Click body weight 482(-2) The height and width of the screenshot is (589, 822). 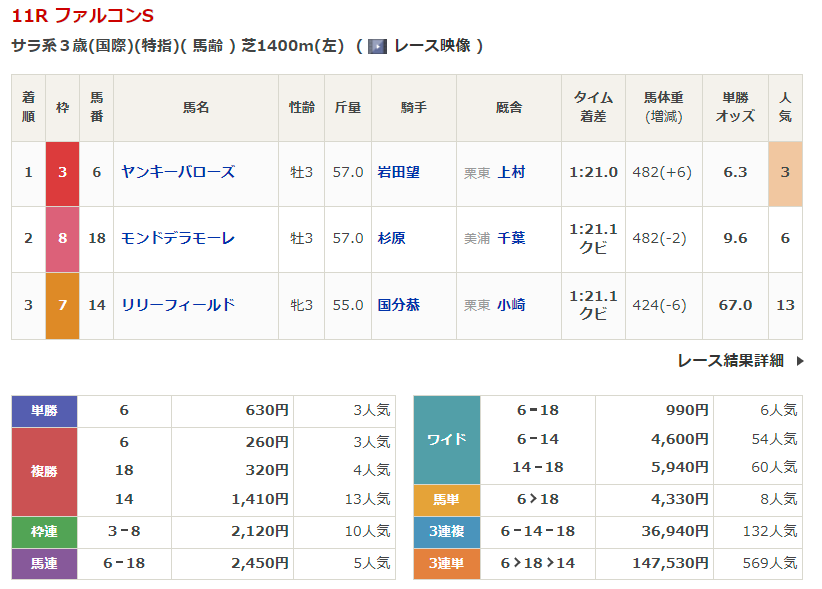click(x=659, y=238)
